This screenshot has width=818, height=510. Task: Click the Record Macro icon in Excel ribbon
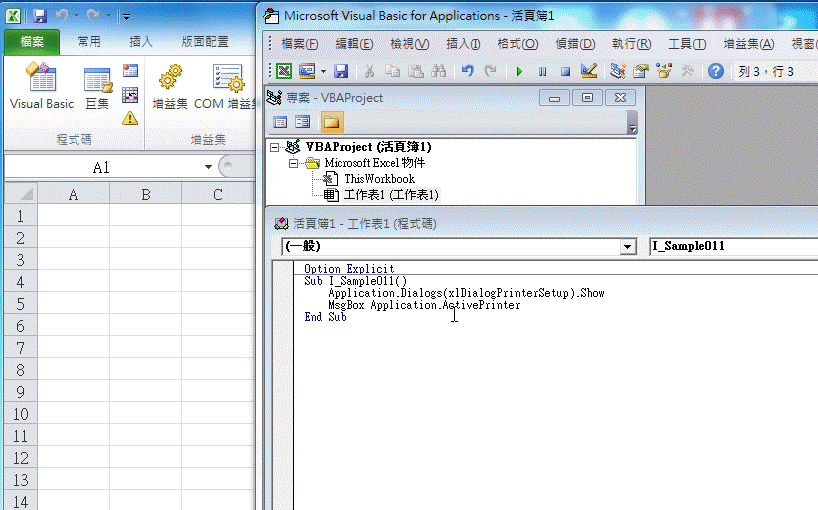coord(130,70)
